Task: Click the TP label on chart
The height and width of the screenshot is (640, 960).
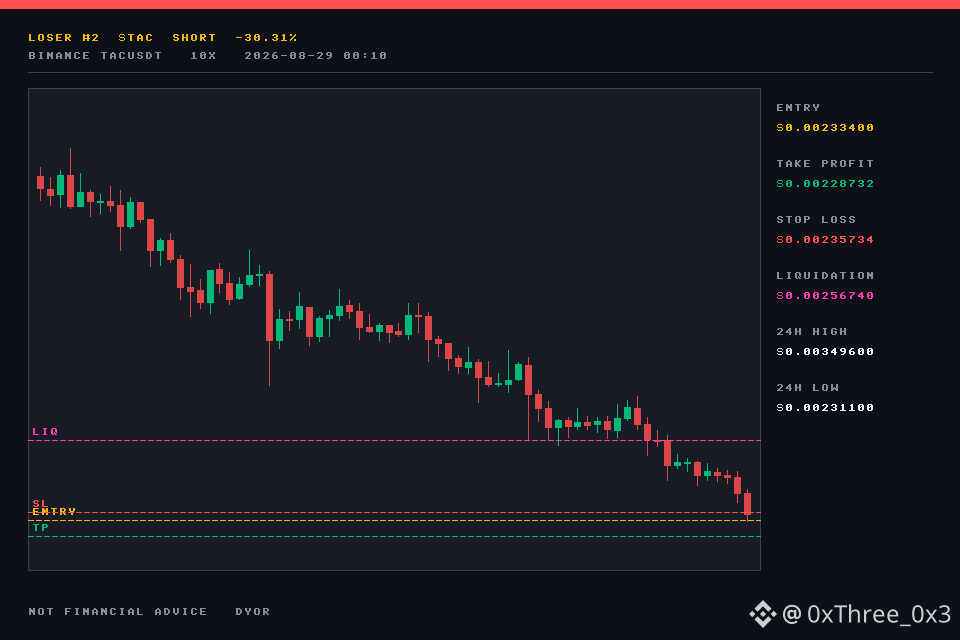Action: (40, 527)
